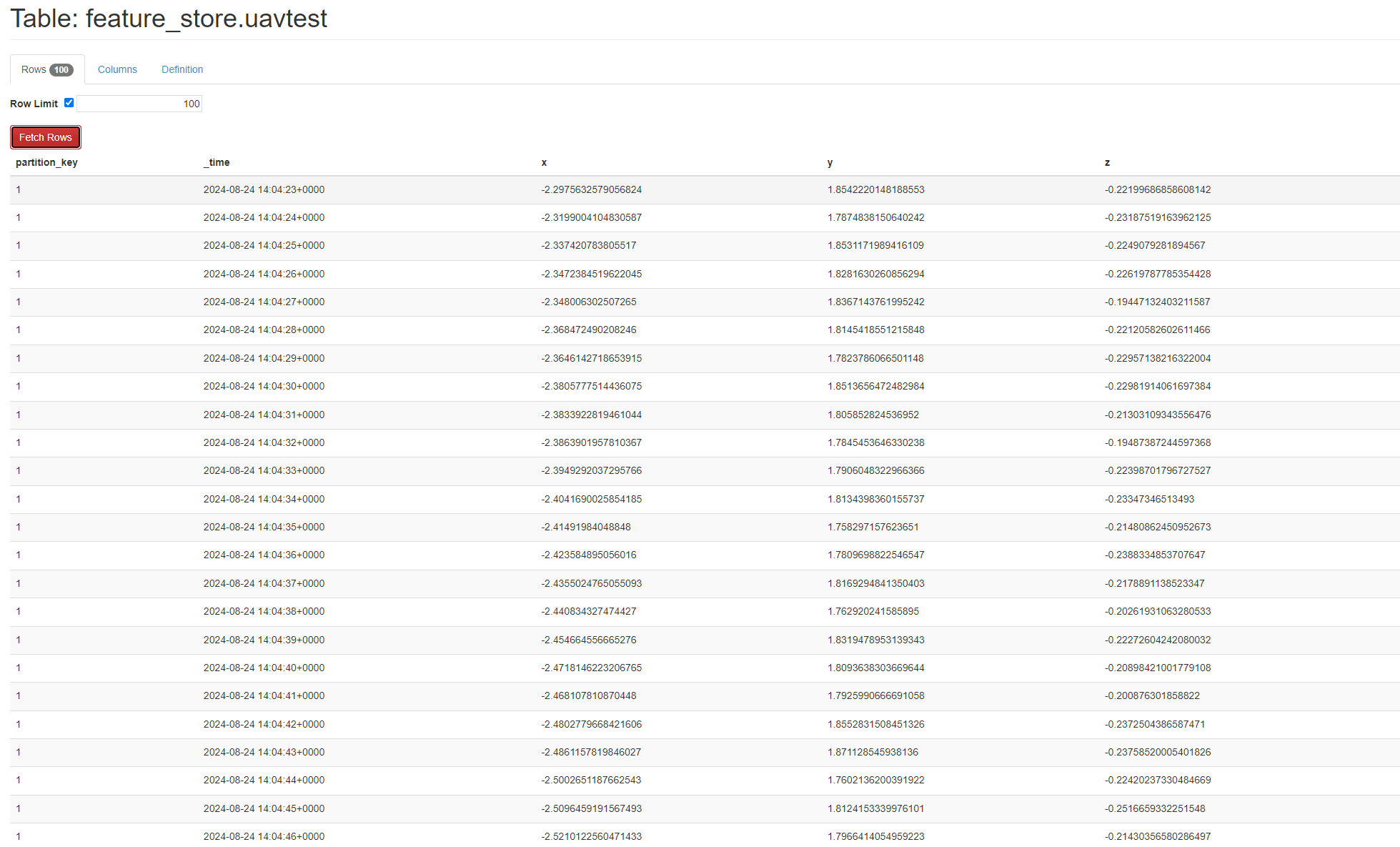The width and height of the screenshot is (1400, 847).
Task: Click the z column header
Action: pyautogui.click(x=1107, y=162)
